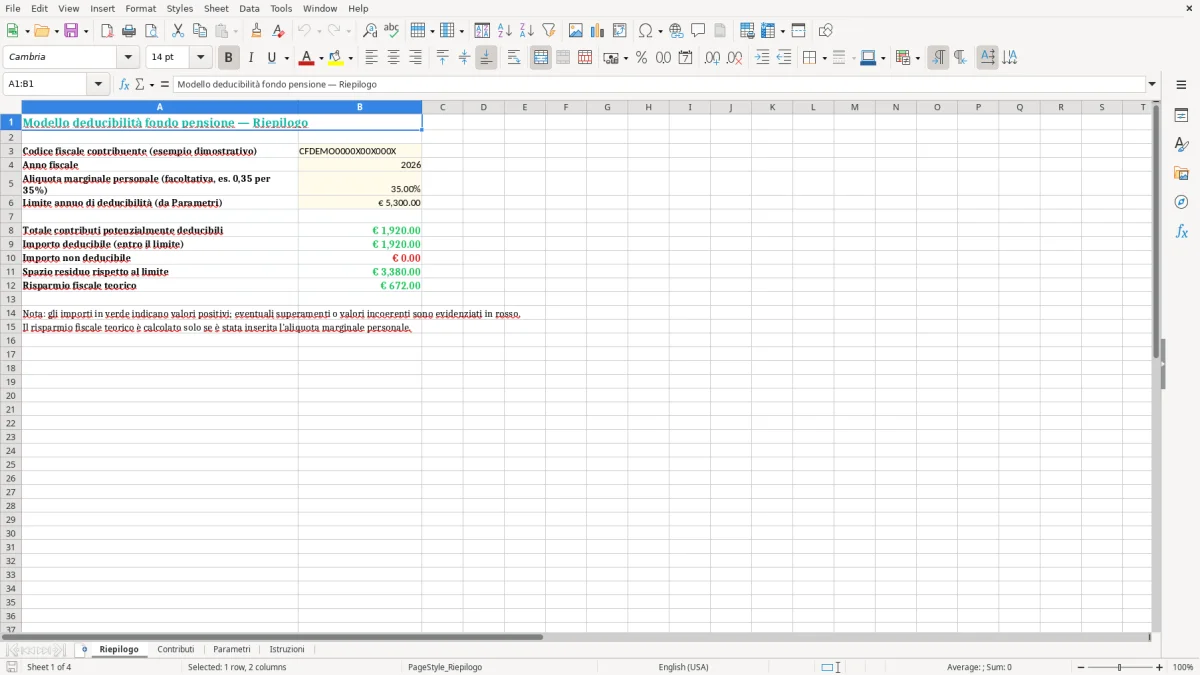Open the Styles menu
Image resolution: width=1200 pixels, height=675 pixels.
[180, 8]
